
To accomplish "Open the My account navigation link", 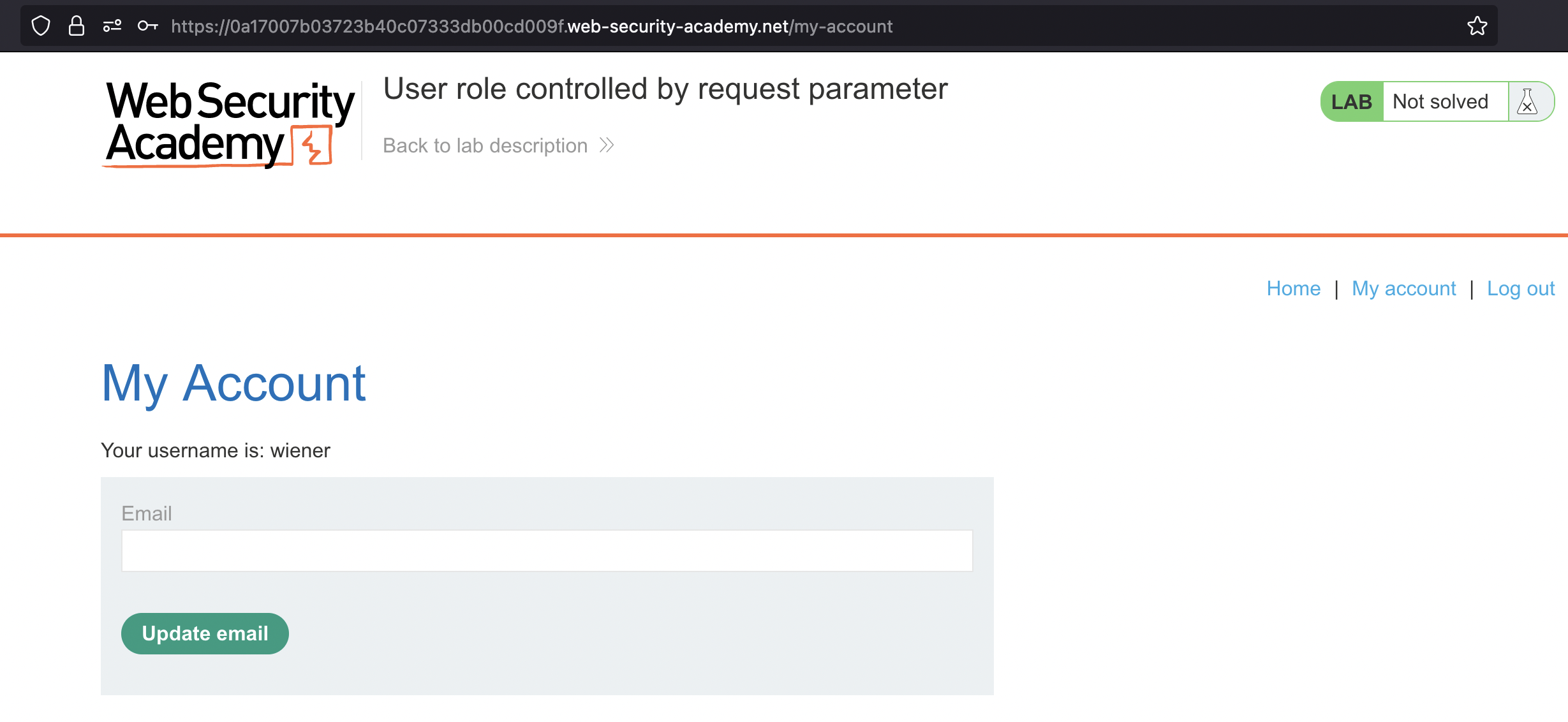I will point(1403,288).
